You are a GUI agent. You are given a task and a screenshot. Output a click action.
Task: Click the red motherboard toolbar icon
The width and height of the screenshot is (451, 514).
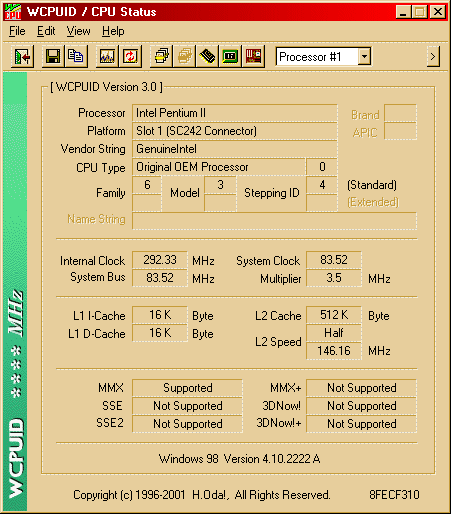pos(253,56)
